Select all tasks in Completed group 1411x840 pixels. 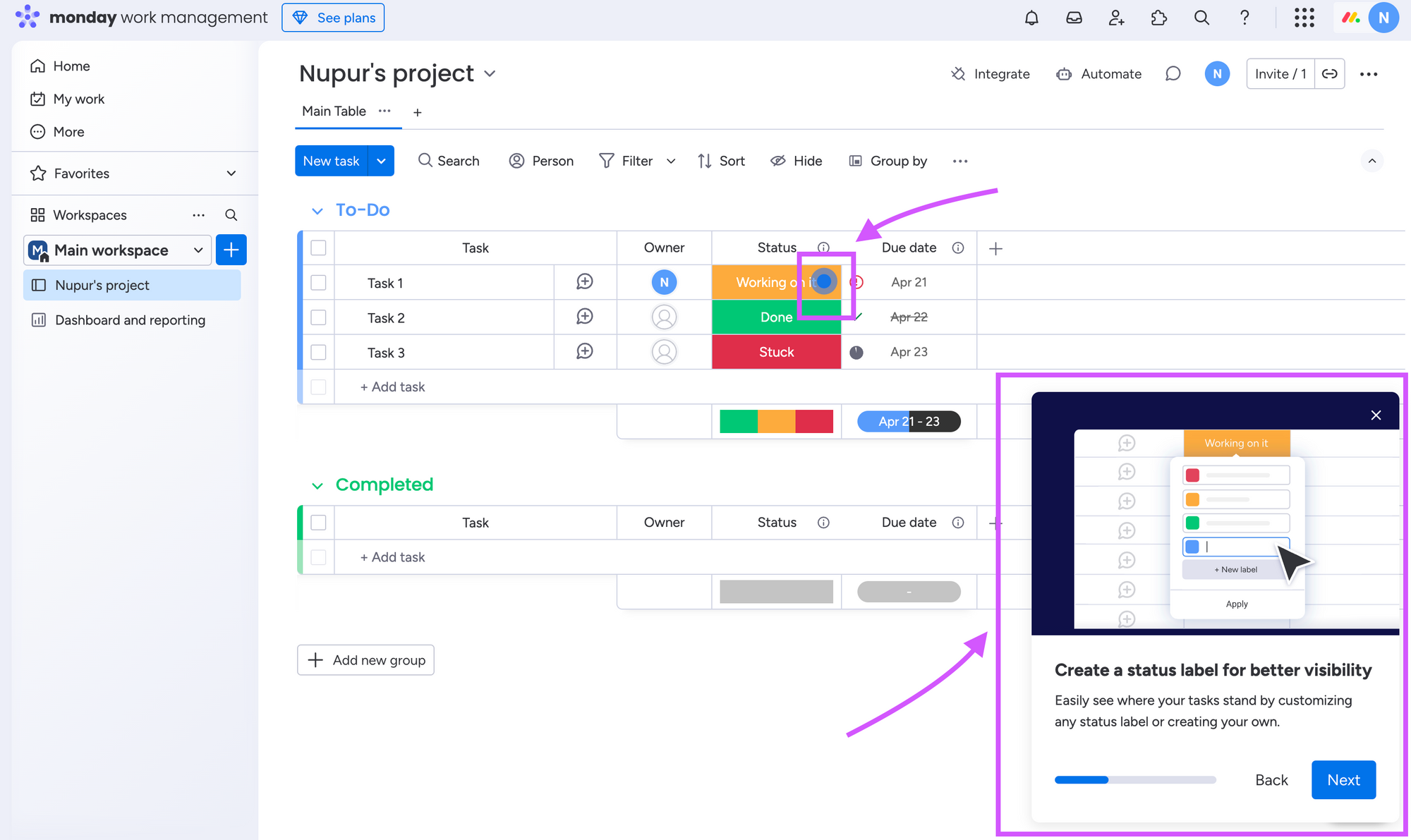[318, 523]
